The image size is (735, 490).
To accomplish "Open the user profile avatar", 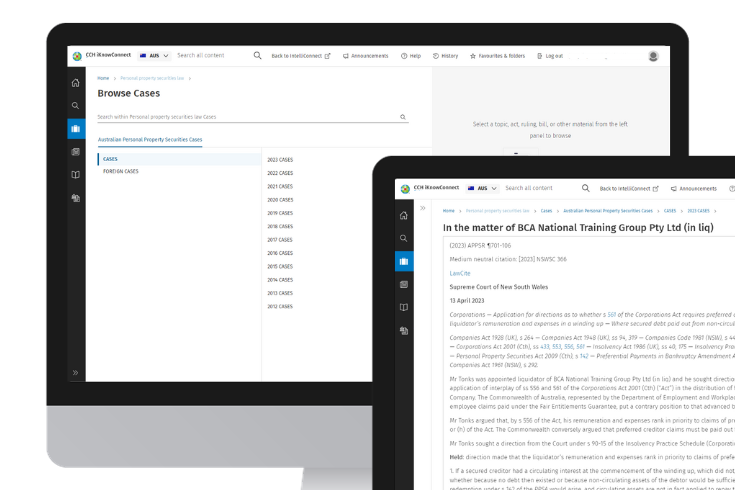I will point(653,56).
